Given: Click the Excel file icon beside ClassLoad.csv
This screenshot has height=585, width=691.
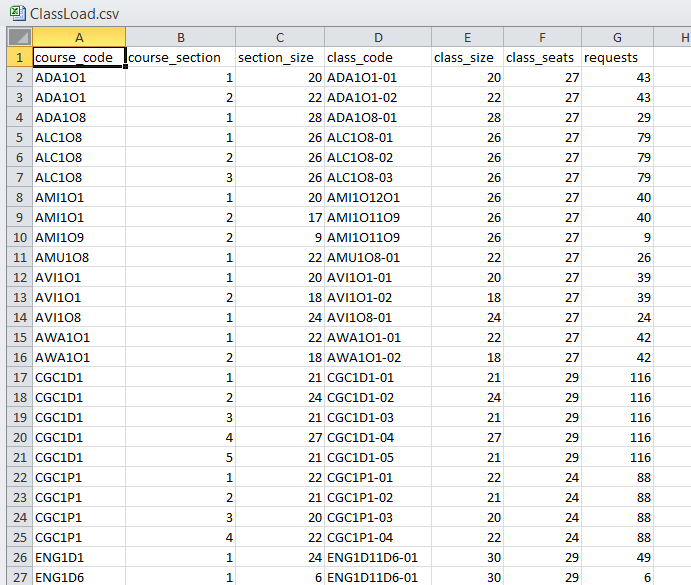Looking at the screenshot, I should pyautogui.click(x=16, y=14).
